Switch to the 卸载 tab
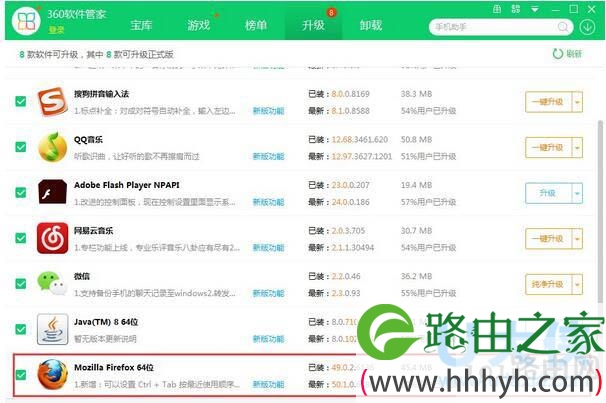 click(371, 26)
